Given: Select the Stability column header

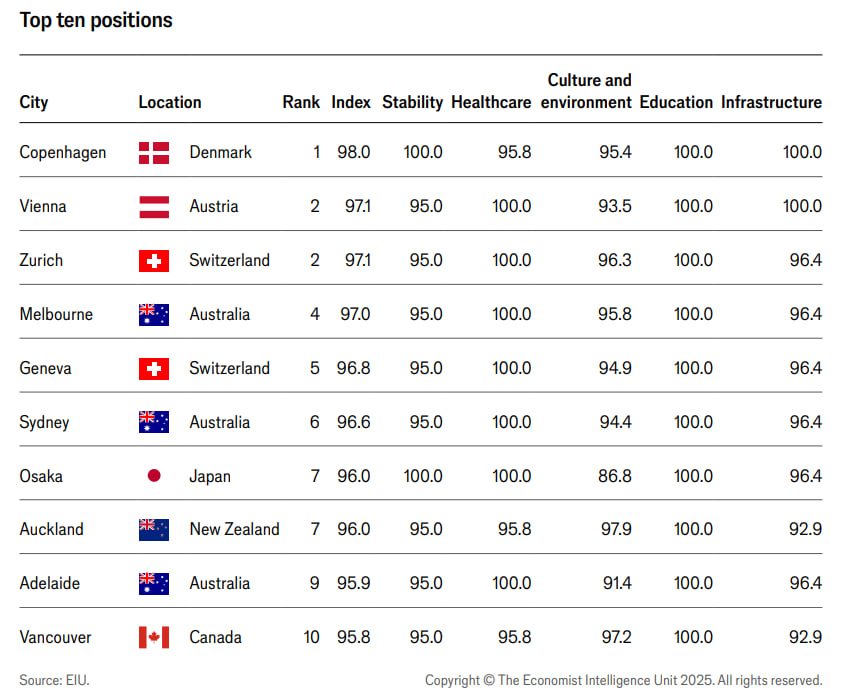Looking at the screenshot, I should pos(413,103).
